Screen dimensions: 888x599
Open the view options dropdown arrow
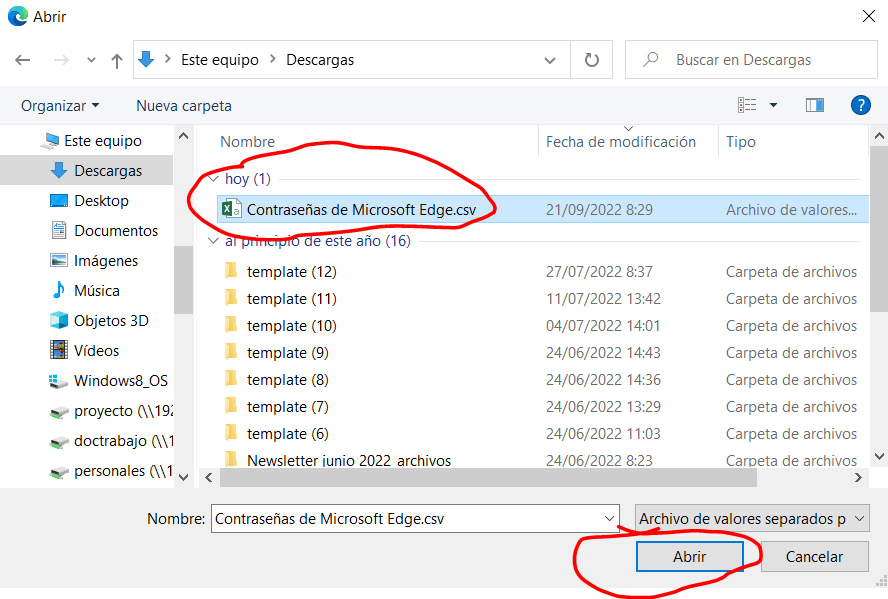click(x=773, y=105)
